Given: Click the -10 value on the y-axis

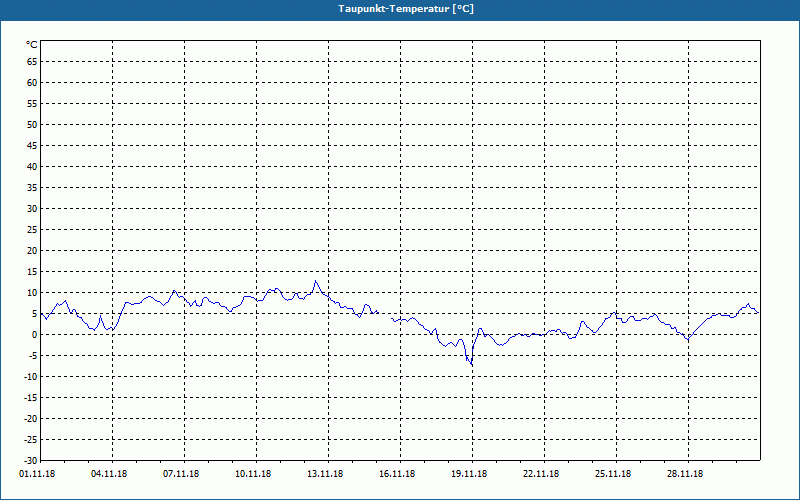Looking at the screenshot, I should (x=31, y=377).
